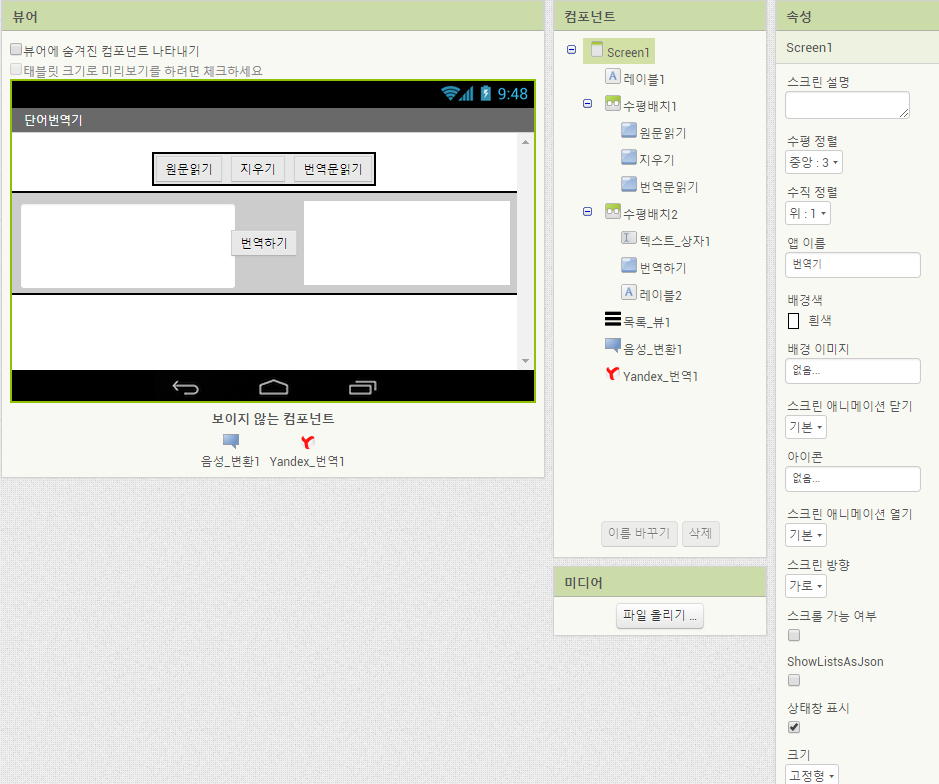Enable showing hidden components in viewer
The height and width of the screenshot is (784, 939).
16,49
